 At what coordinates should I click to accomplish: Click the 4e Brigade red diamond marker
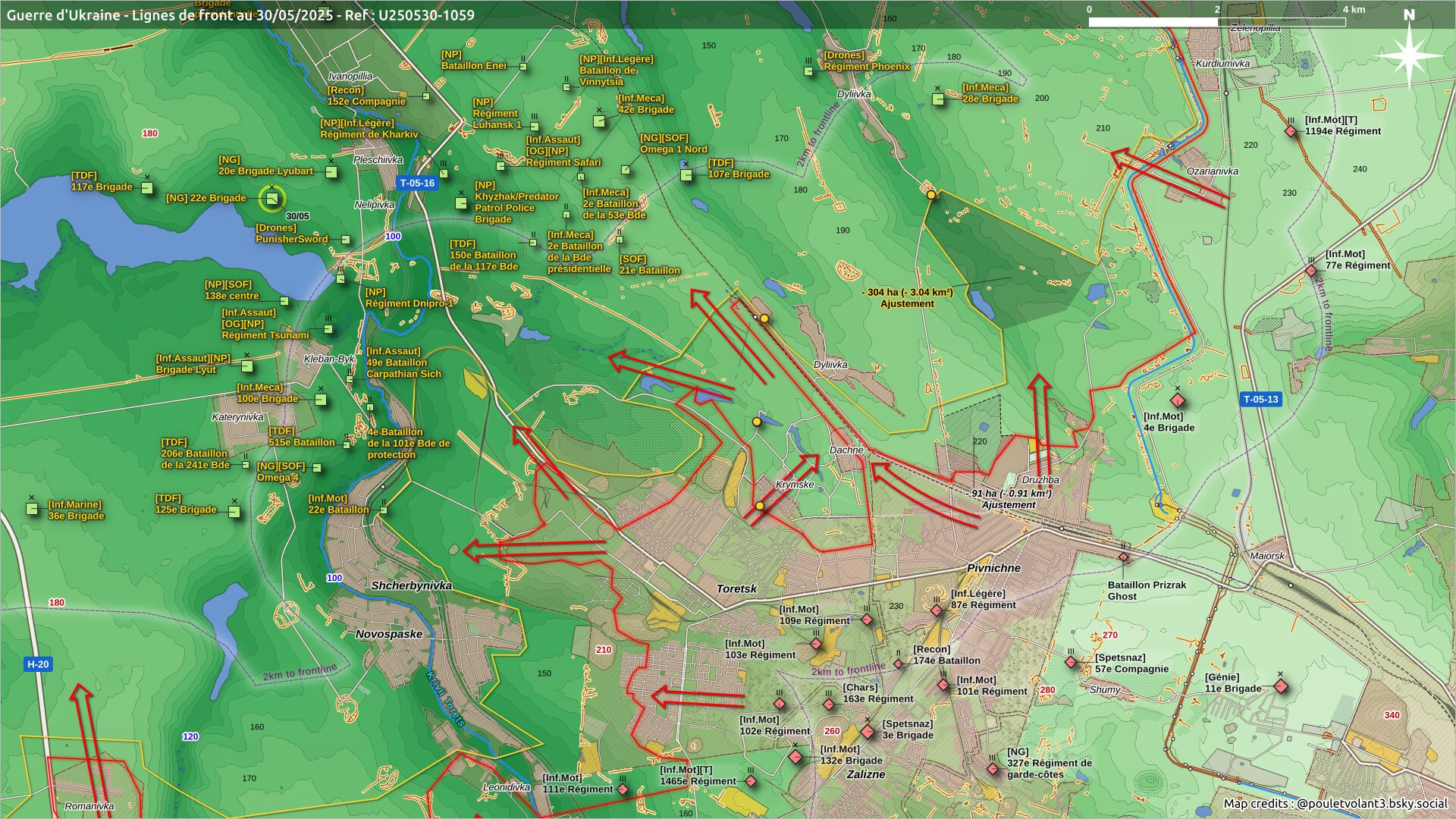1177,400
